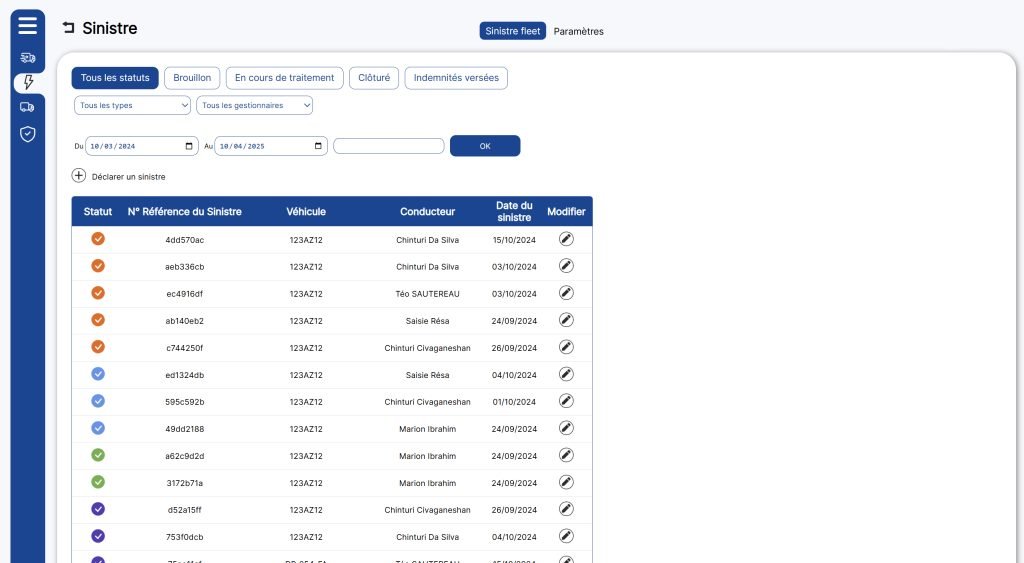Image resolution: width=1024 pixels, height=563 pixels.
Task: Select reference 753f0dcb cell
Action: [x=185, y=538]
